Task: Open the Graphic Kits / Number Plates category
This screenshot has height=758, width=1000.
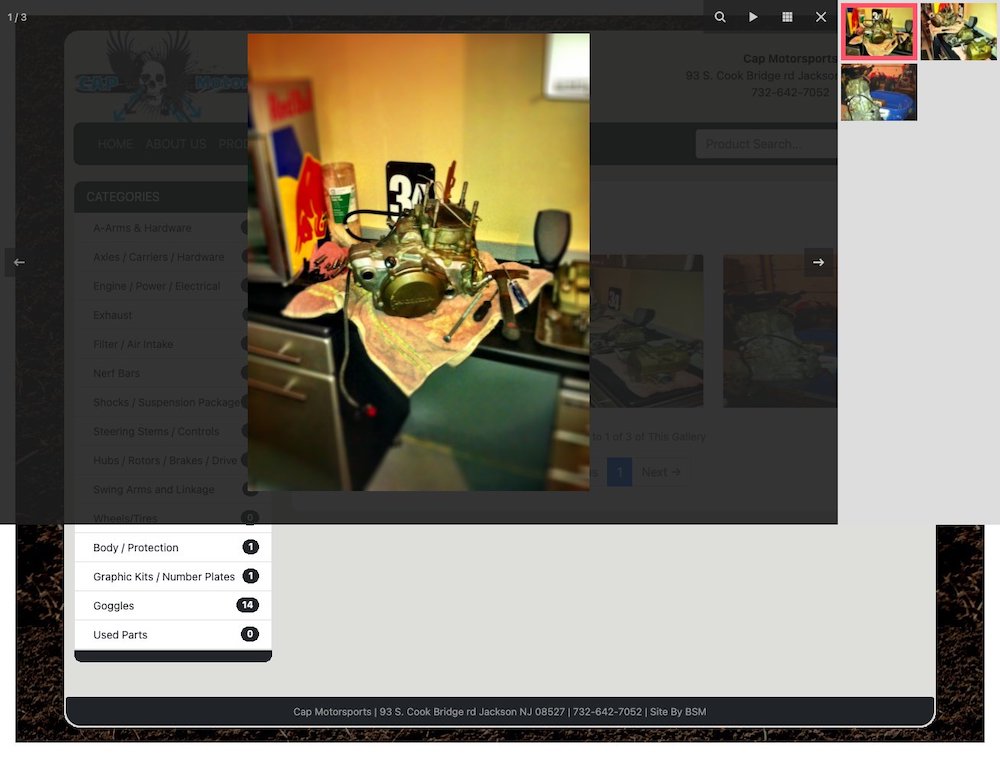Action: (173, 576)
